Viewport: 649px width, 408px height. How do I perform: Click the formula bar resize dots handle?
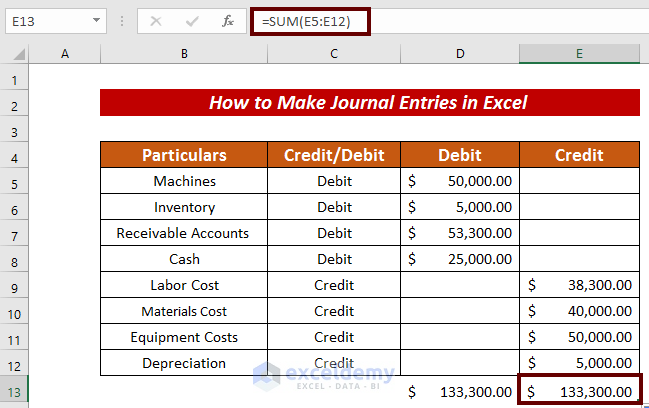click(122, 21)
